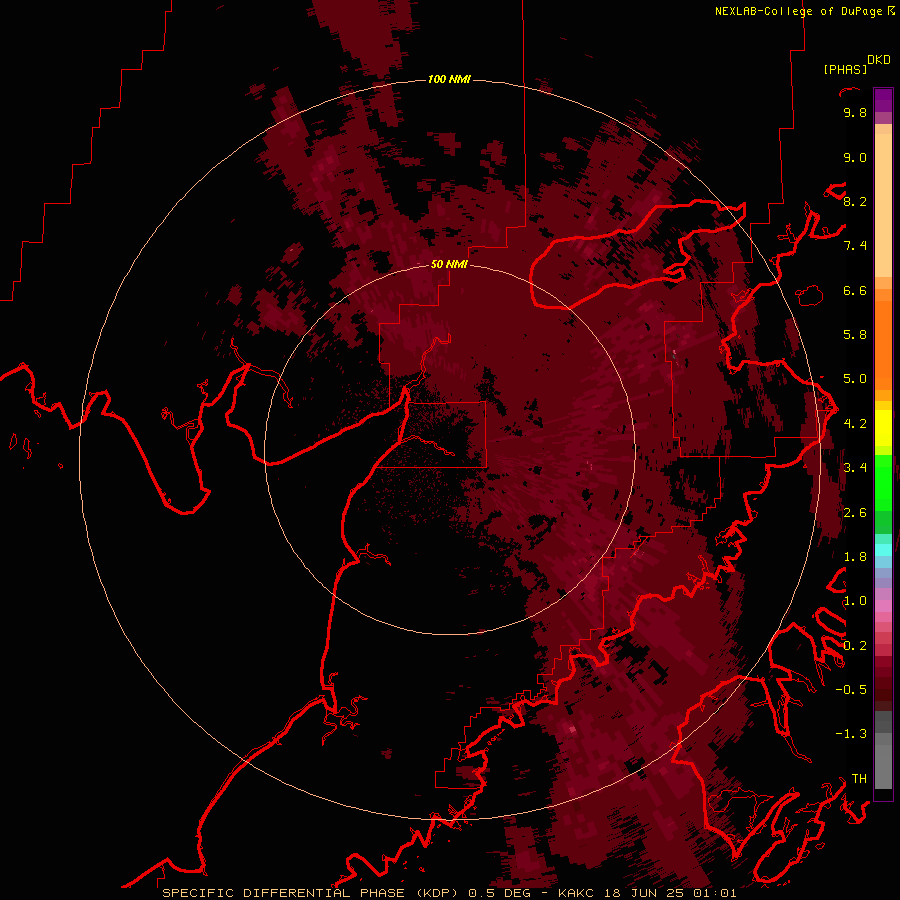This screenshot has width=900, height=900.
Task: Select the 5.0 legend value
Action: click(x=855, y=379)
